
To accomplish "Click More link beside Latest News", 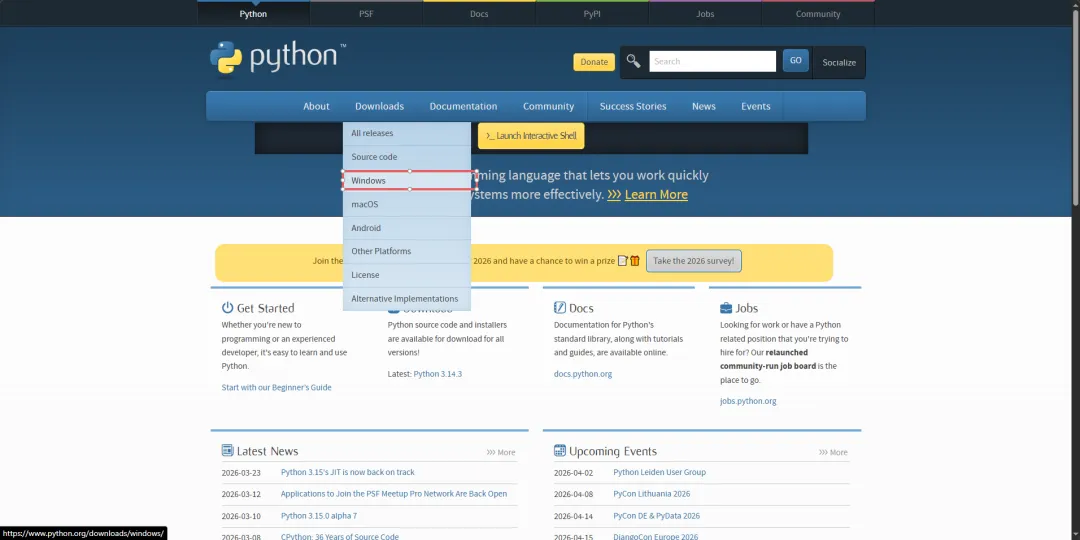I will 501,453.
